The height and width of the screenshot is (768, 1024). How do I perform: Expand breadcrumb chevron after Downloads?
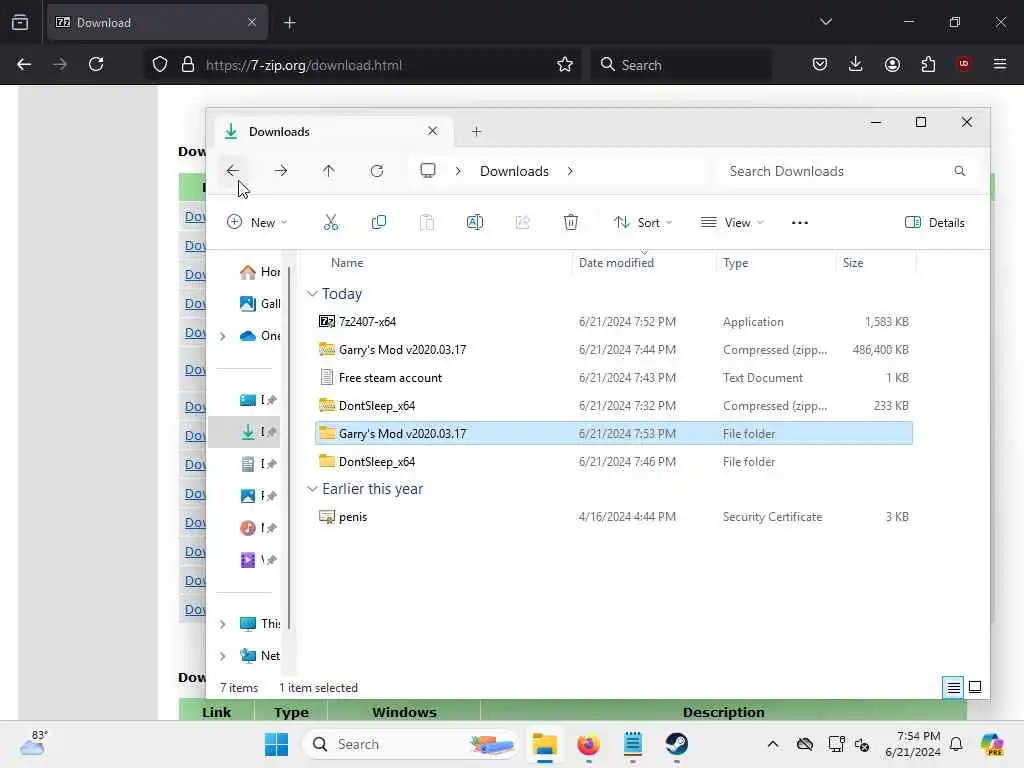[570, 171]
